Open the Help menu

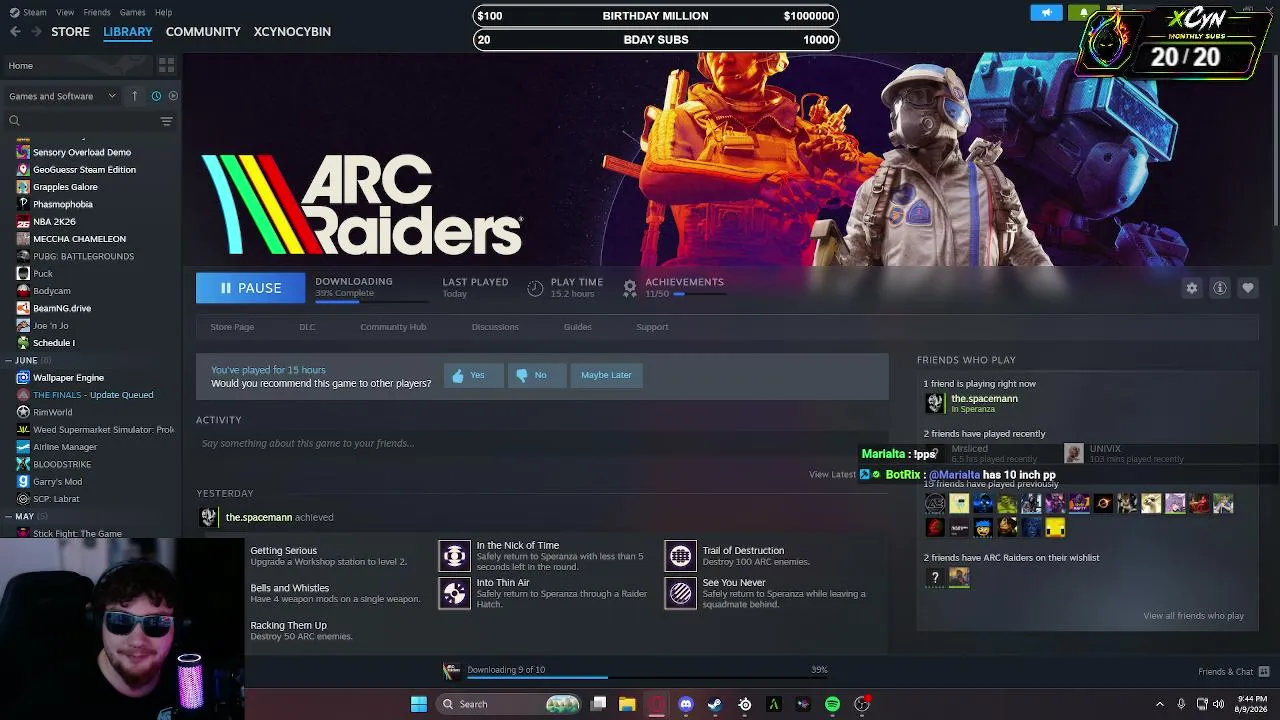[x=163, y=12]
